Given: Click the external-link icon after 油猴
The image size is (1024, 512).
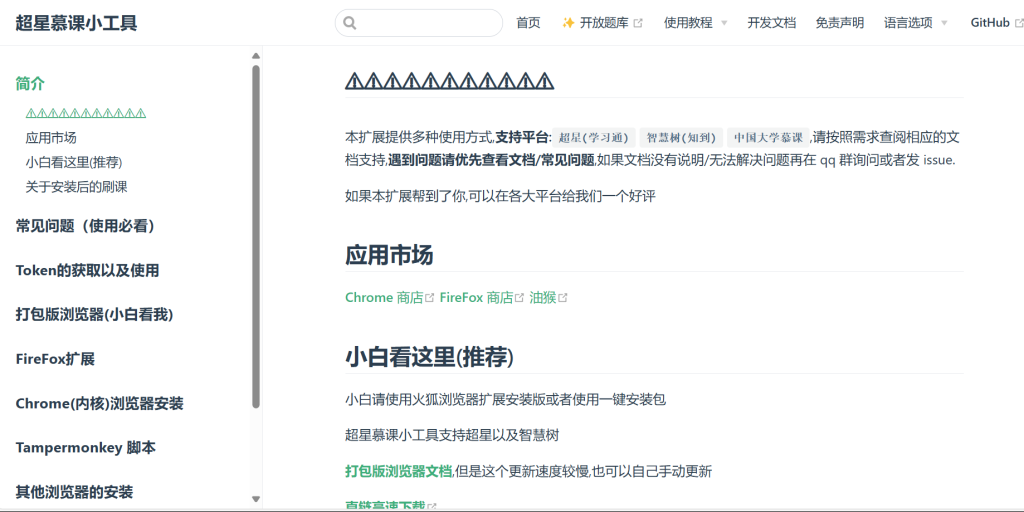Looking at the screenshot, I should pyautogui.click(x=562, y=298).
